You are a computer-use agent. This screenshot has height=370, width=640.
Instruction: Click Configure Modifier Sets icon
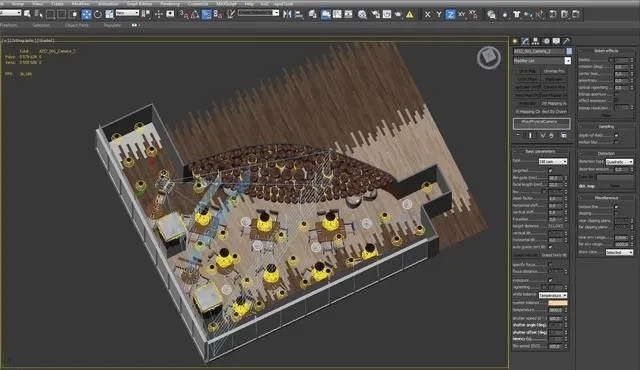coord(564,135)
